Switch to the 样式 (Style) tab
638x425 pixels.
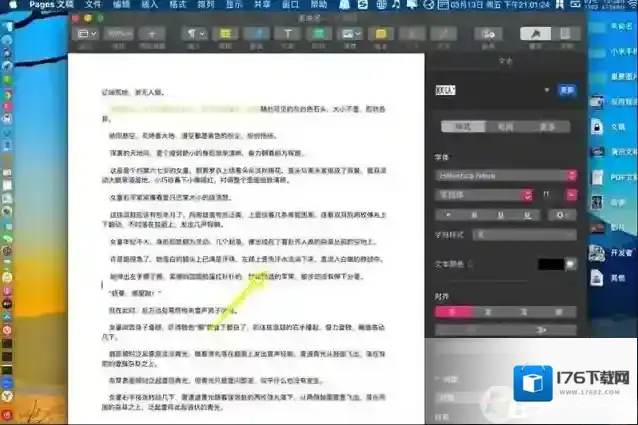pyautogui.click(x=463, y=127)
